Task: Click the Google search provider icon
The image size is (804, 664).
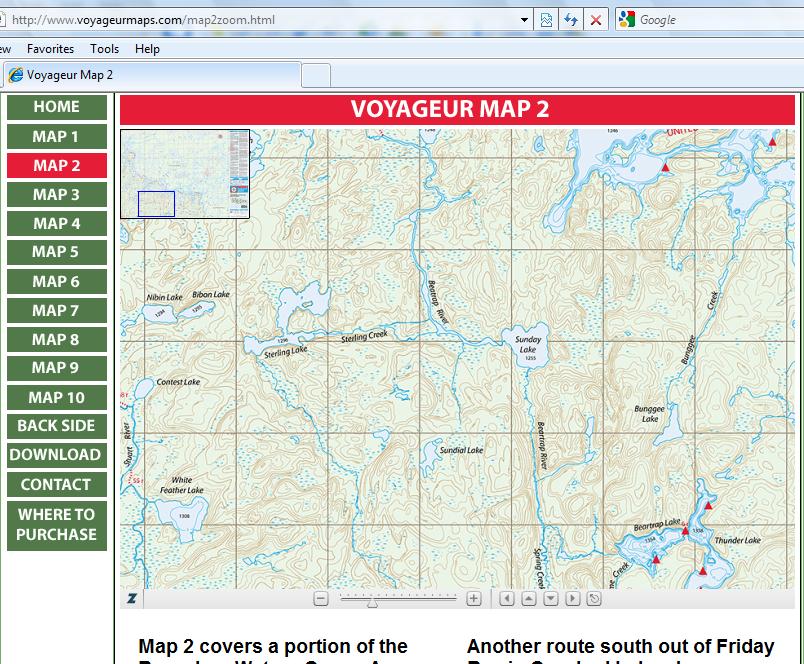Action: [x=627, y=19]
